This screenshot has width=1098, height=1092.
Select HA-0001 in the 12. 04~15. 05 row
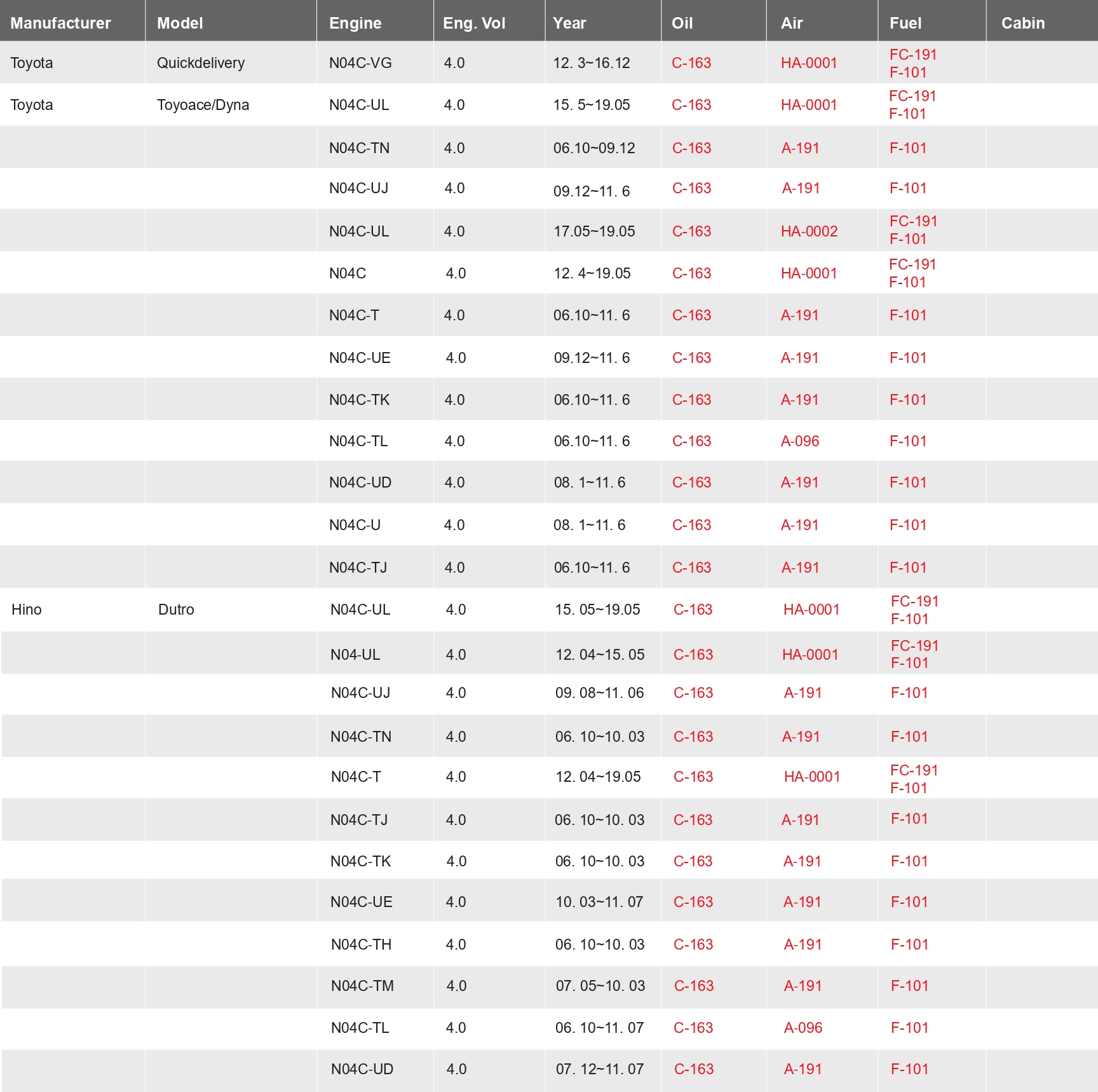pyautogui.click(x=810, y=655)
